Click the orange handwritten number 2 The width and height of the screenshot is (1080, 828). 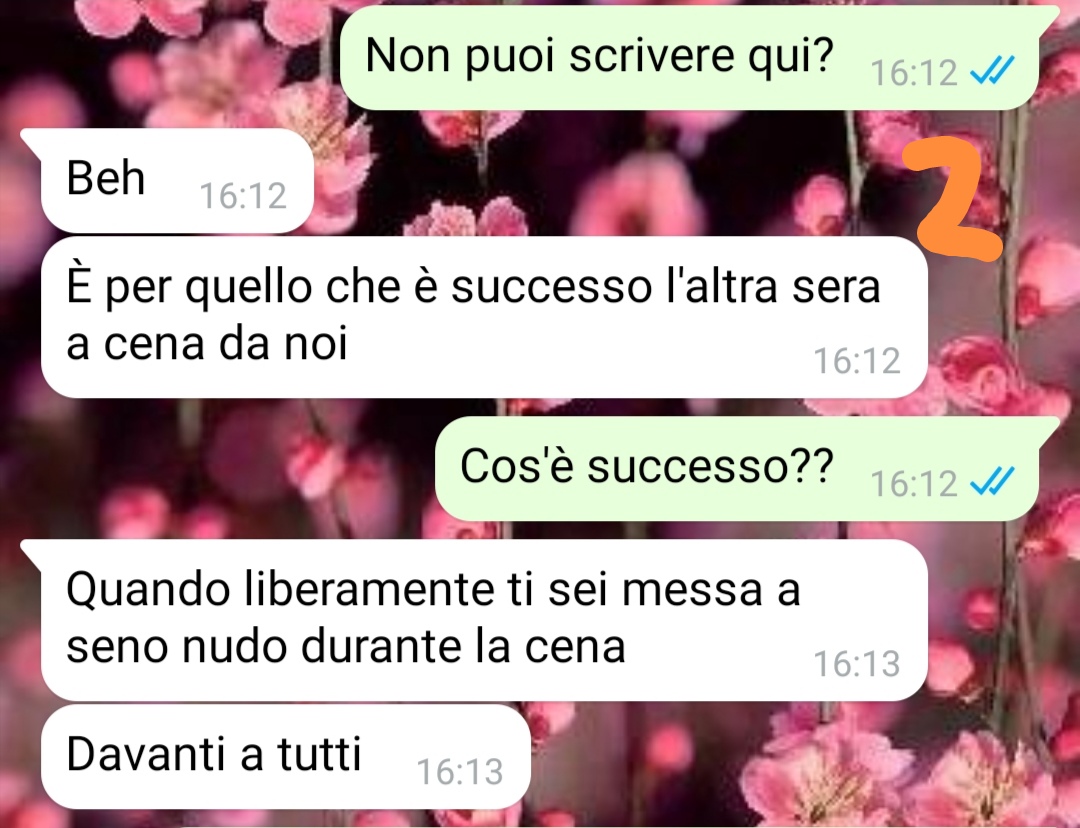tap(951, 198)
